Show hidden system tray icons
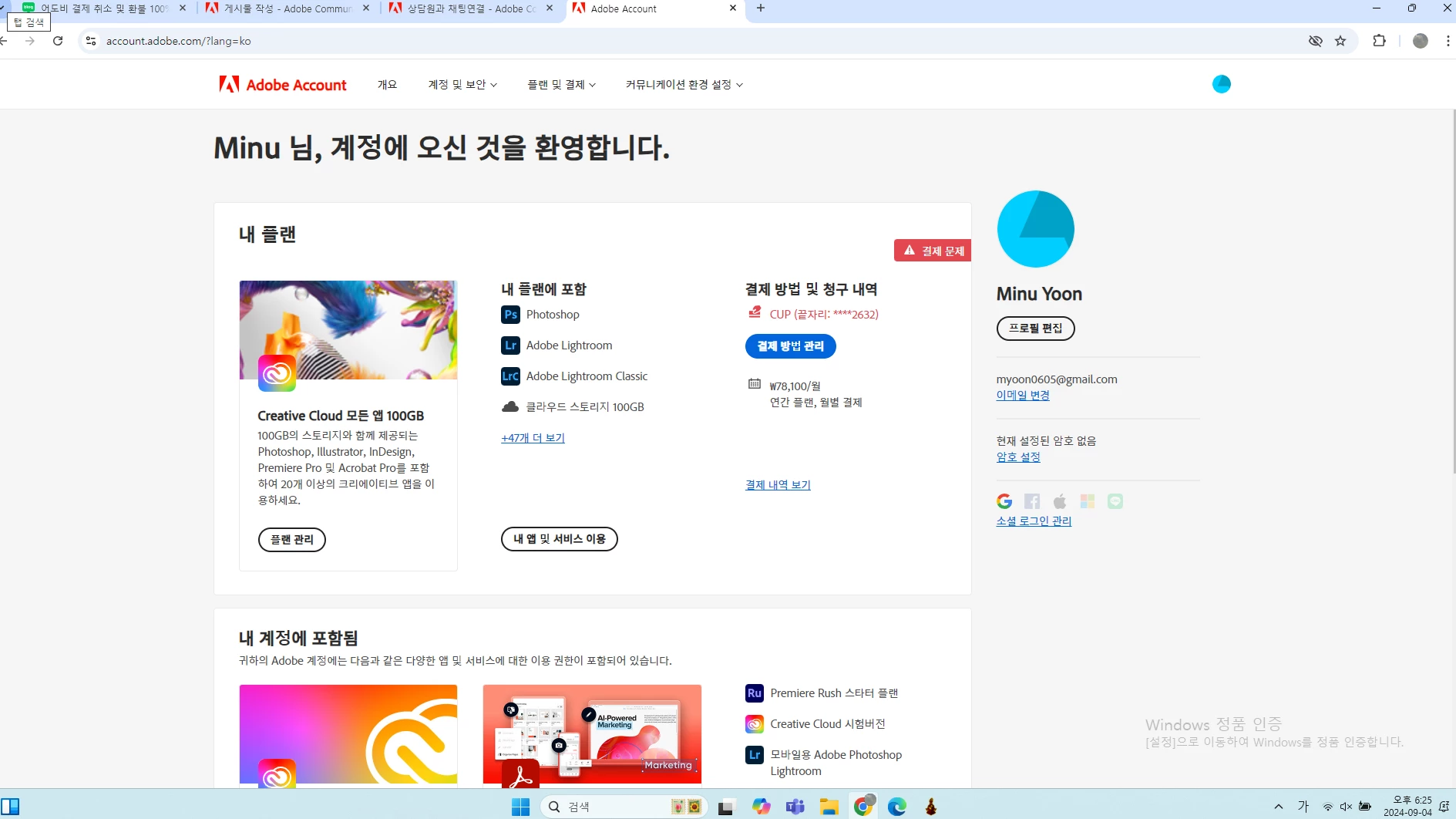The width and height of the screenshot is (1456, 819). pos(1279,807)
